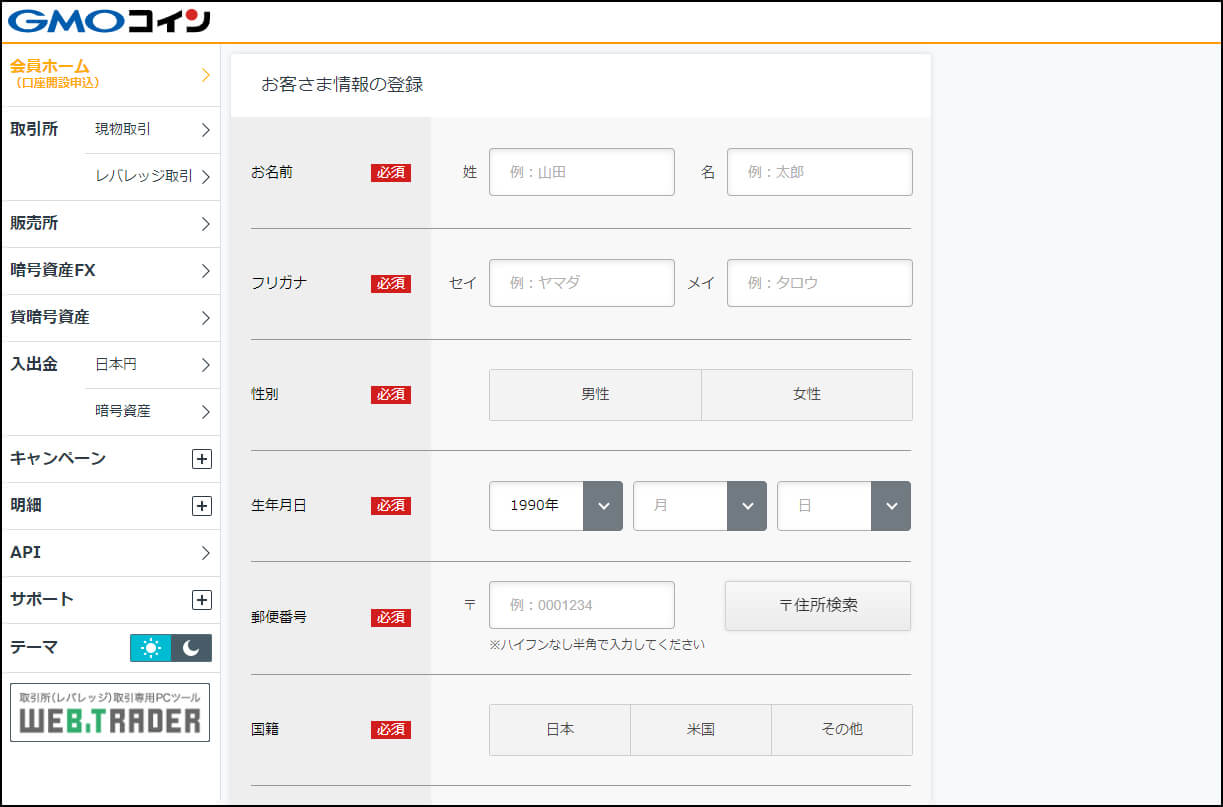This screenshot has height=807, width=1223.
Task: Click the お客さま情報の登録 heading
Action: pos(342,85)
